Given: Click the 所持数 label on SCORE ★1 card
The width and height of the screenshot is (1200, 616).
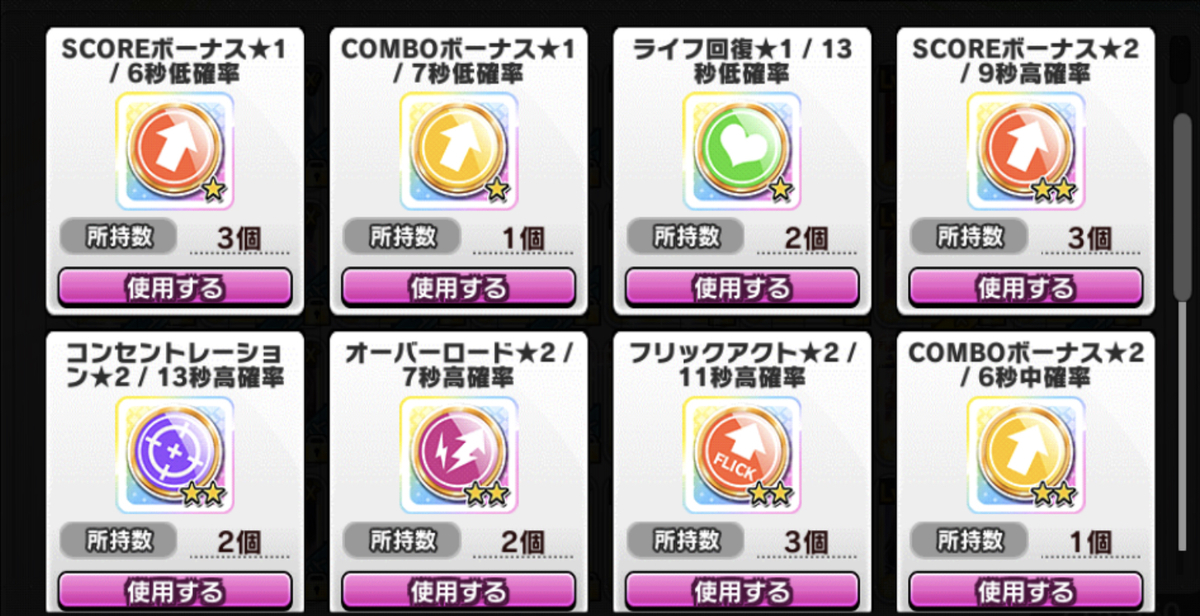Looking at the screenshot, I should (x=119, y=236).
